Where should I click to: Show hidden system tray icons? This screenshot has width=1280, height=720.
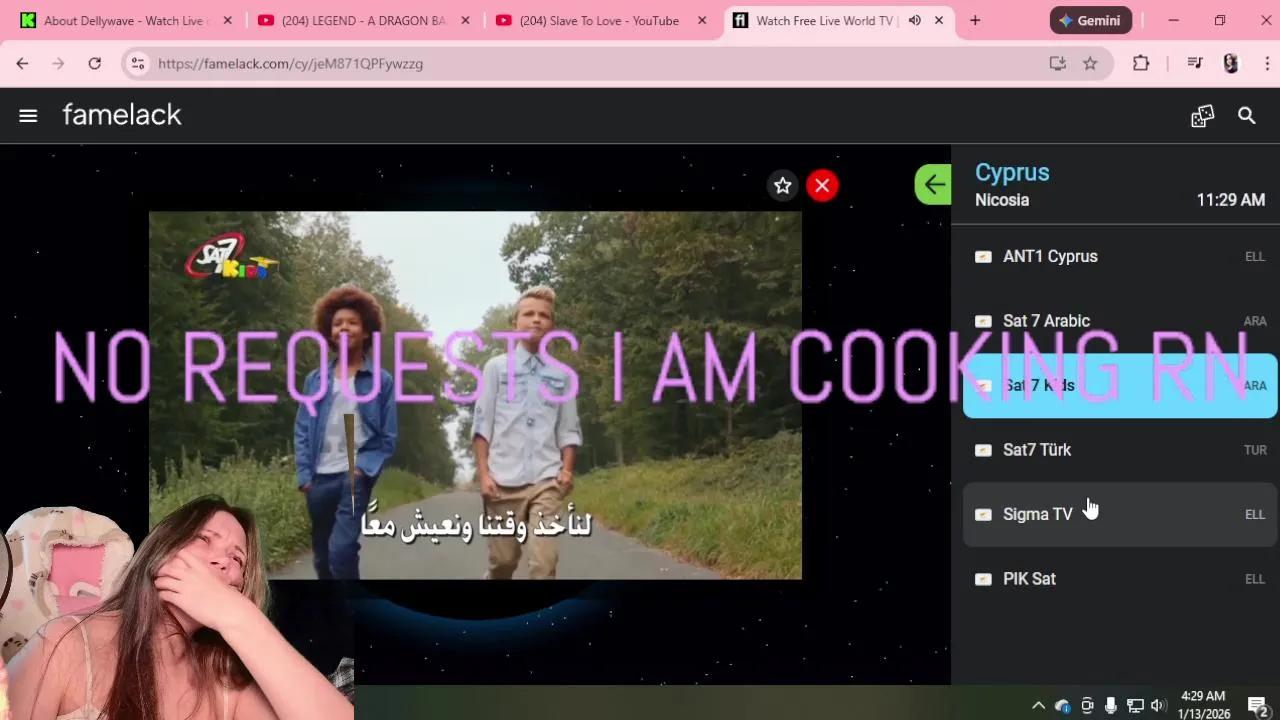1038,705
